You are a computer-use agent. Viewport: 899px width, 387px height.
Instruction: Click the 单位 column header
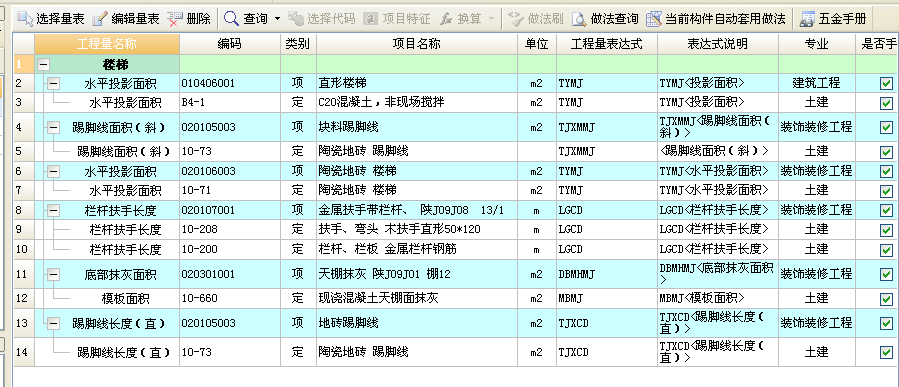point(537,44)
